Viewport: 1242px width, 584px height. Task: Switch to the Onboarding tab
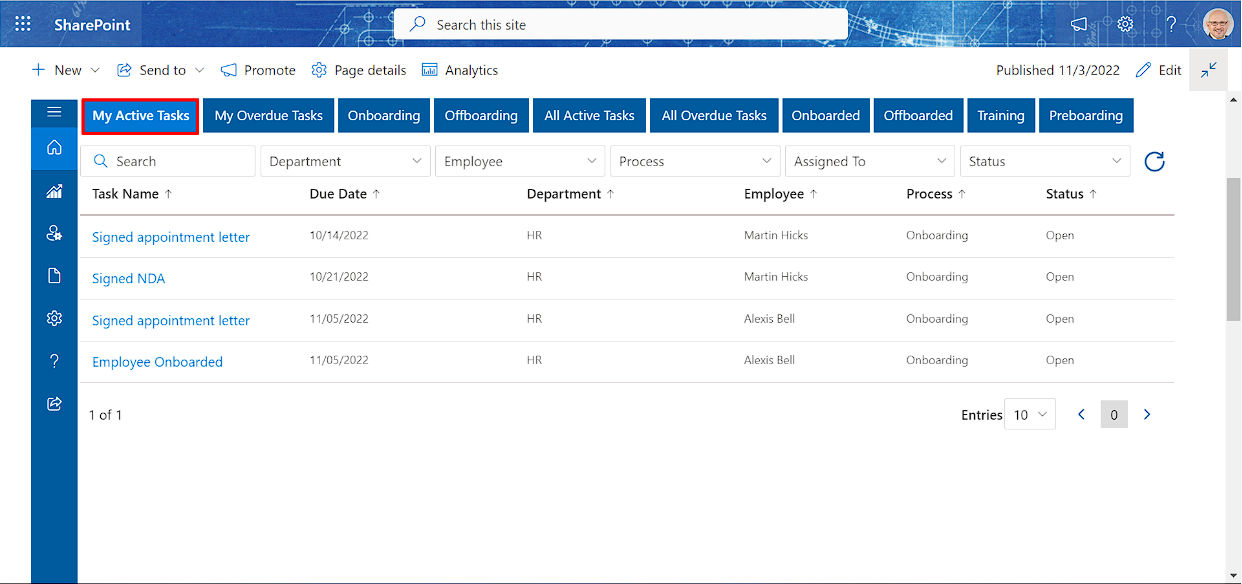click(383, 115)
